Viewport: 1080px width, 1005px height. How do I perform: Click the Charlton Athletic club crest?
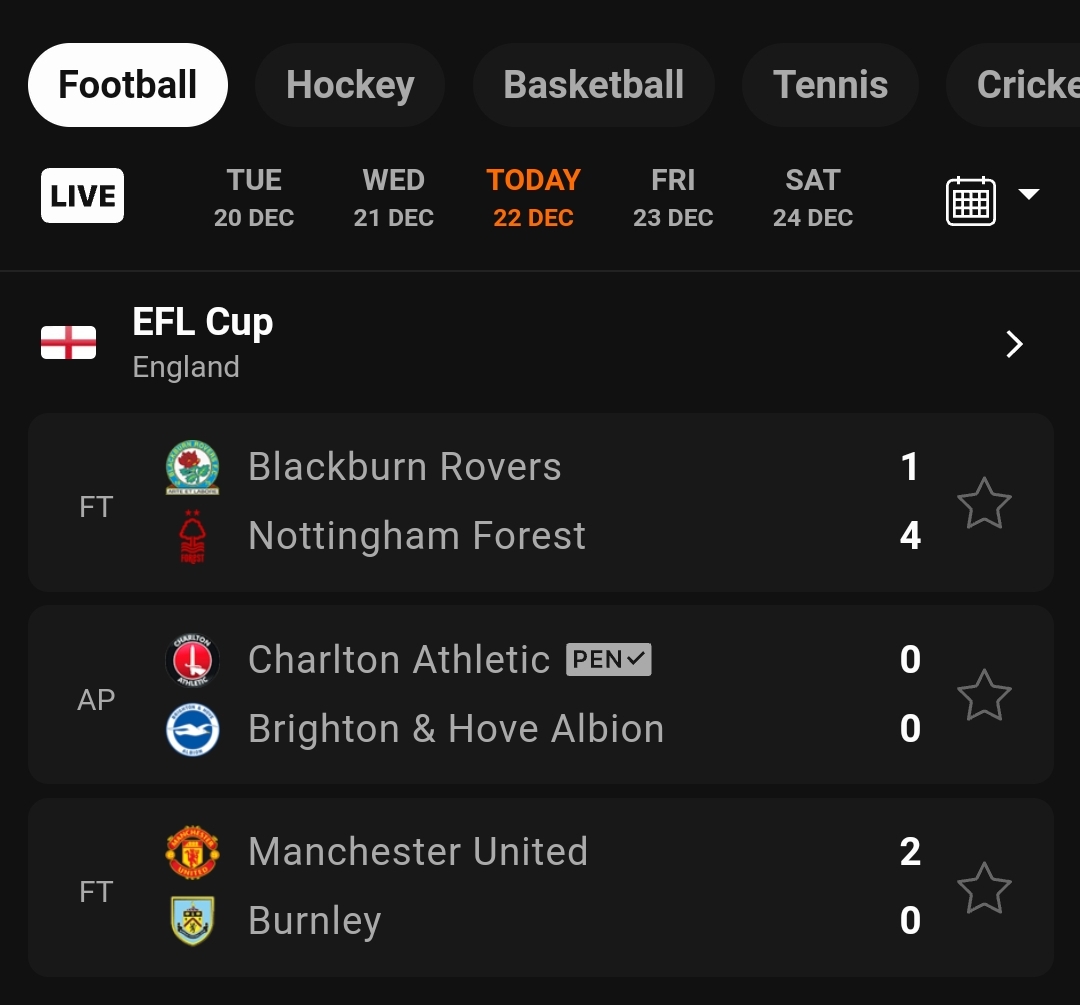tap(193, 660)
